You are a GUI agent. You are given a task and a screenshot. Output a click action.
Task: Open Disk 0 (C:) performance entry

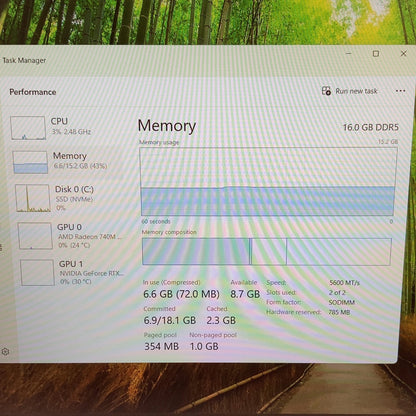pos(74,189)
